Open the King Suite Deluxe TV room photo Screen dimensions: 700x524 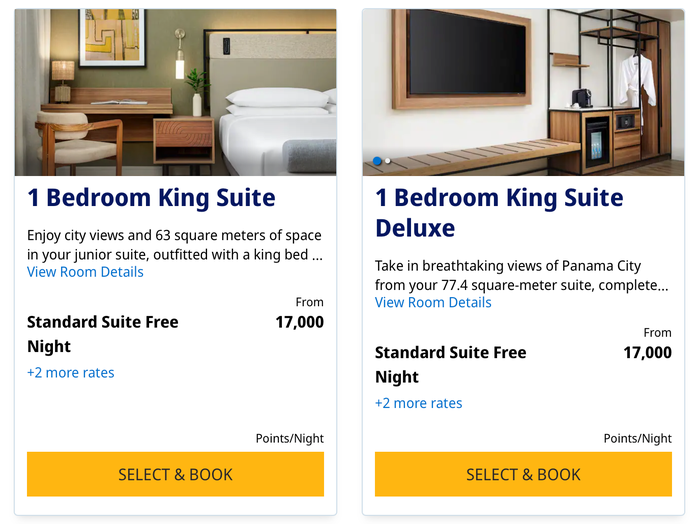523,92
